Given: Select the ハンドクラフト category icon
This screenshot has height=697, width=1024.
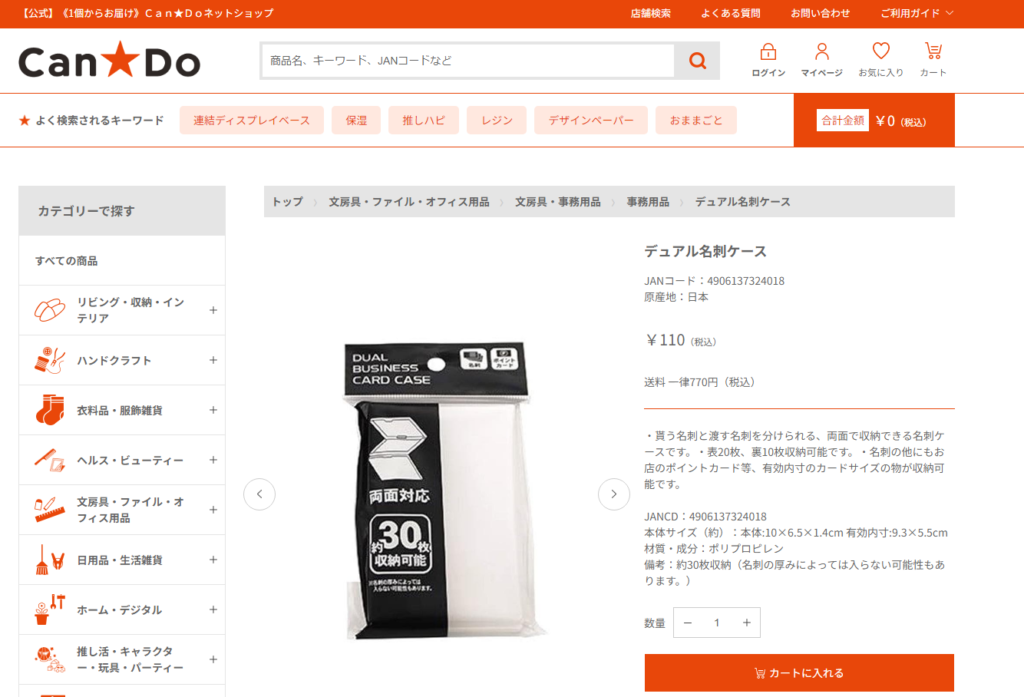Looking at the screenshot, I should click(x=50, y=360).
